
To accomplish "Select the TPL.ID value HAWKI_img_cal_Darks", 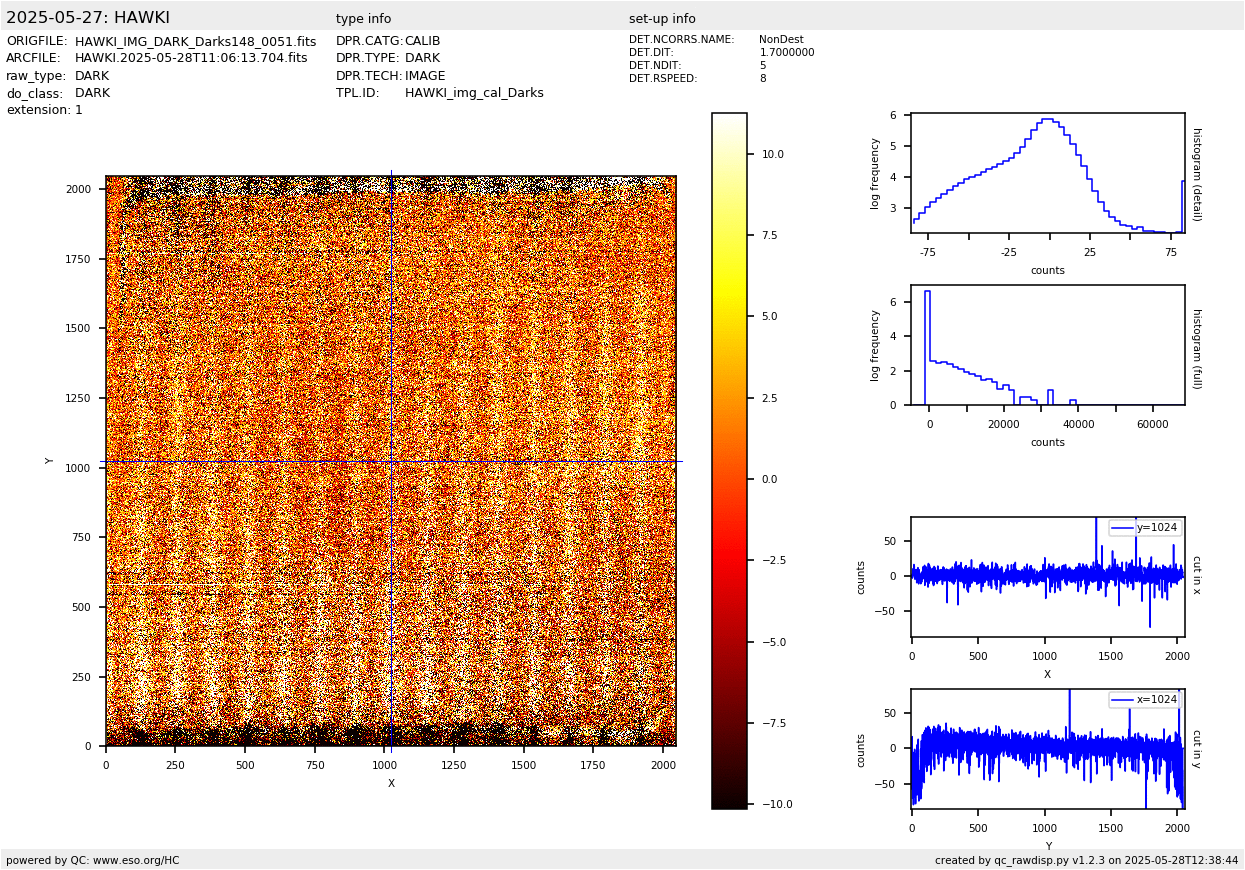I will (474, 93).
